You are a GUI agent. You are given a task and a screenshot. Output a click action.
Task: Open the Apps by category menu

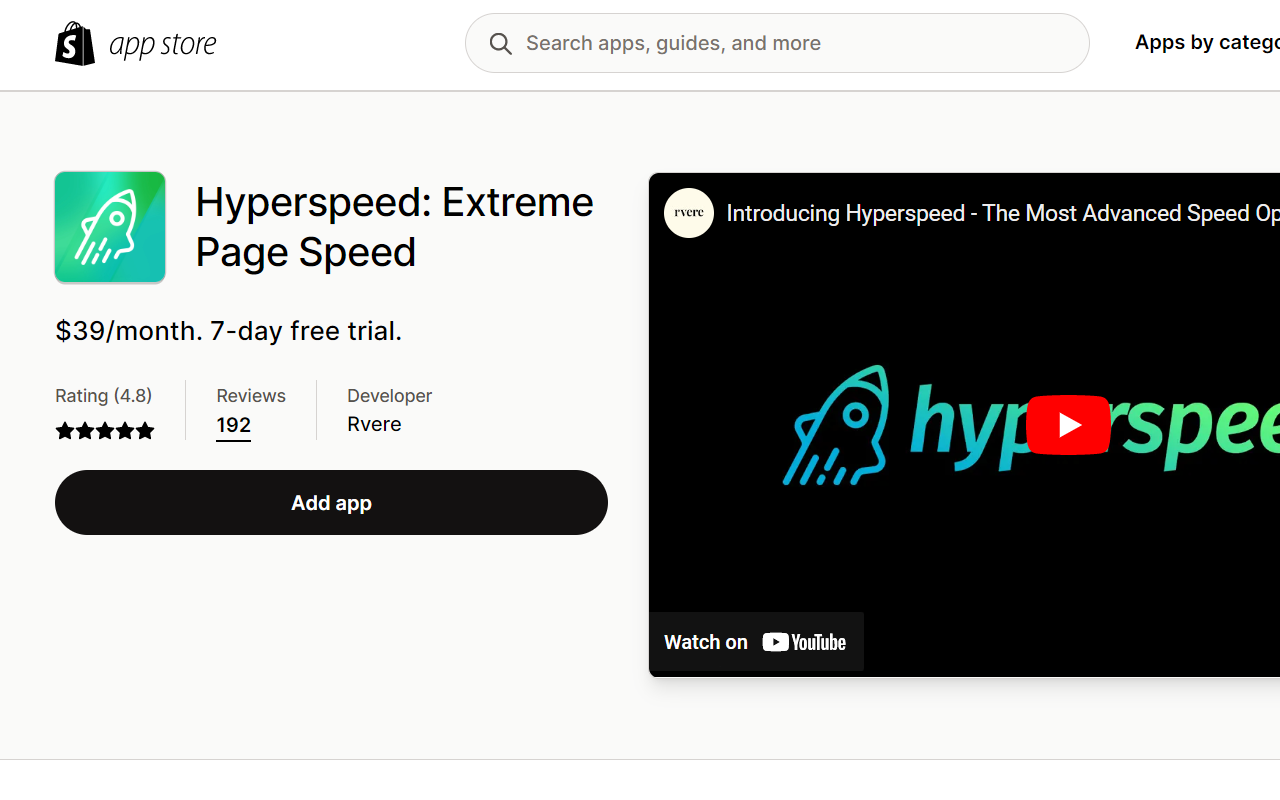(1207, 42)
